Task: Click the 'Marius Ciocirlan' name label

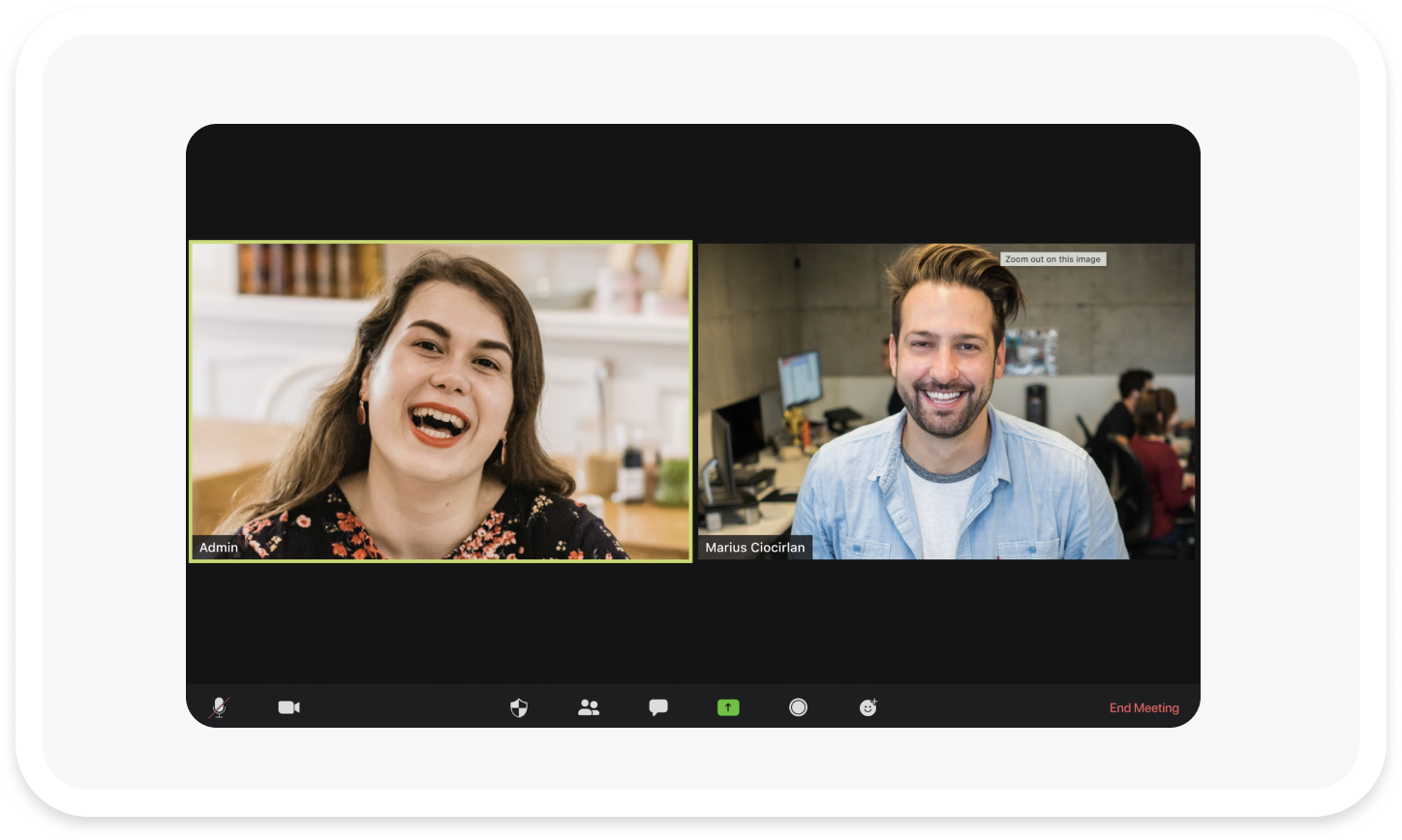Action: coord(755,548)
